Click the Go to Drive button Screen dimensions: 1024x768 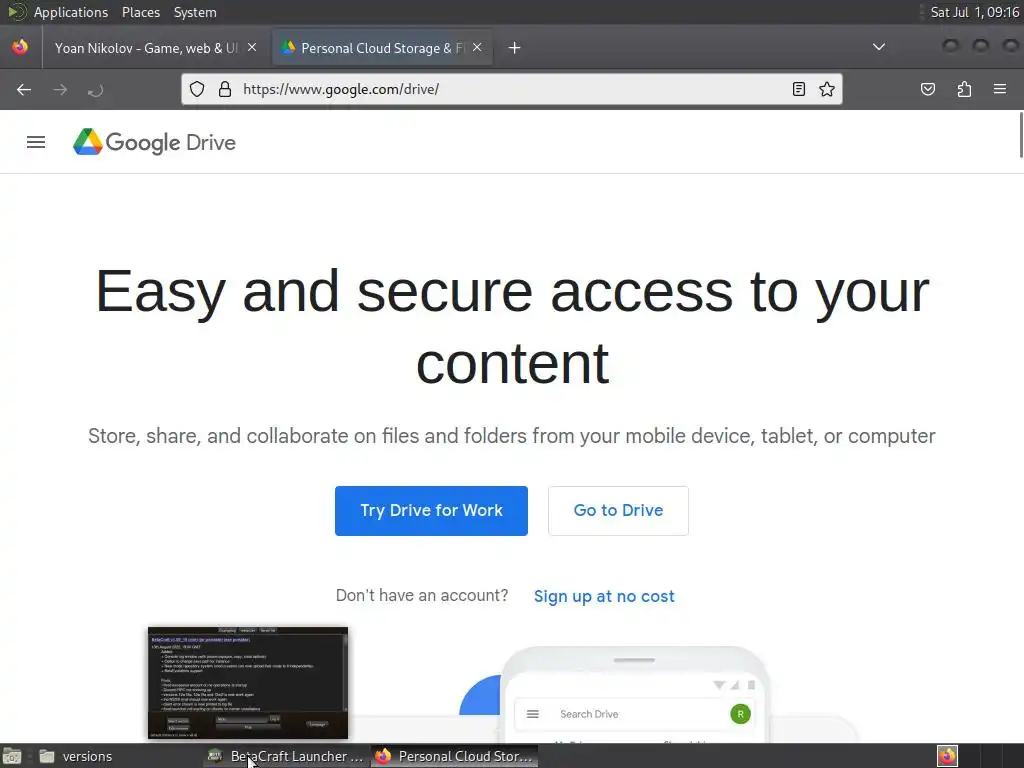tap(618, 511)
